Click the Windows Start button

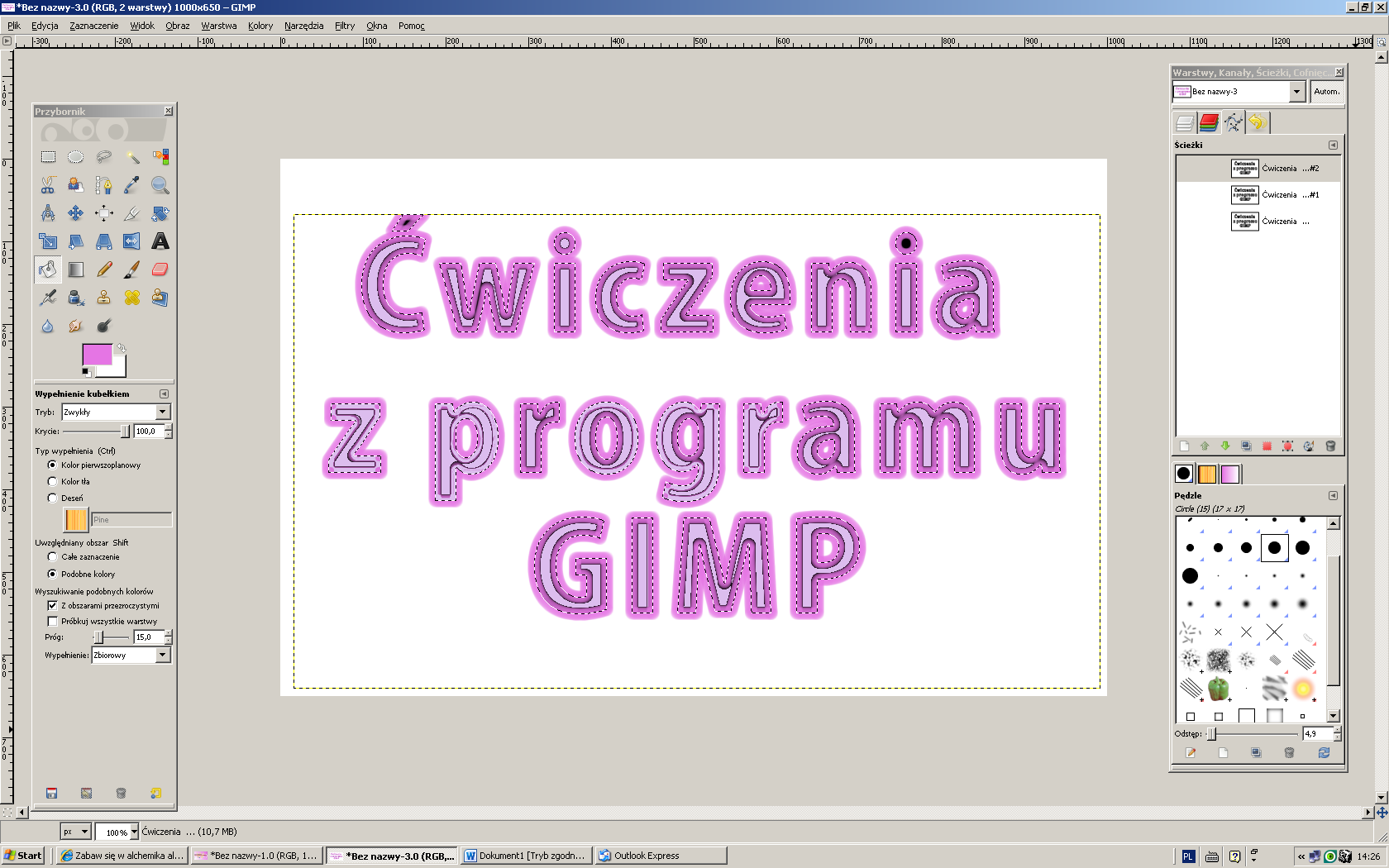pyautogui.click(x=22, y=856)
